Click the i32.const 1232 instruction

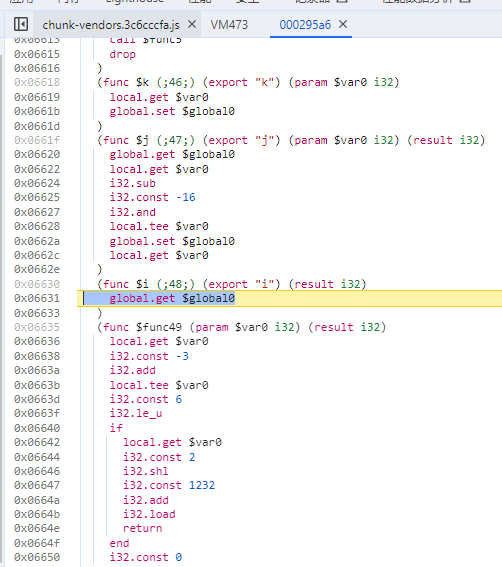click(169, 485)
